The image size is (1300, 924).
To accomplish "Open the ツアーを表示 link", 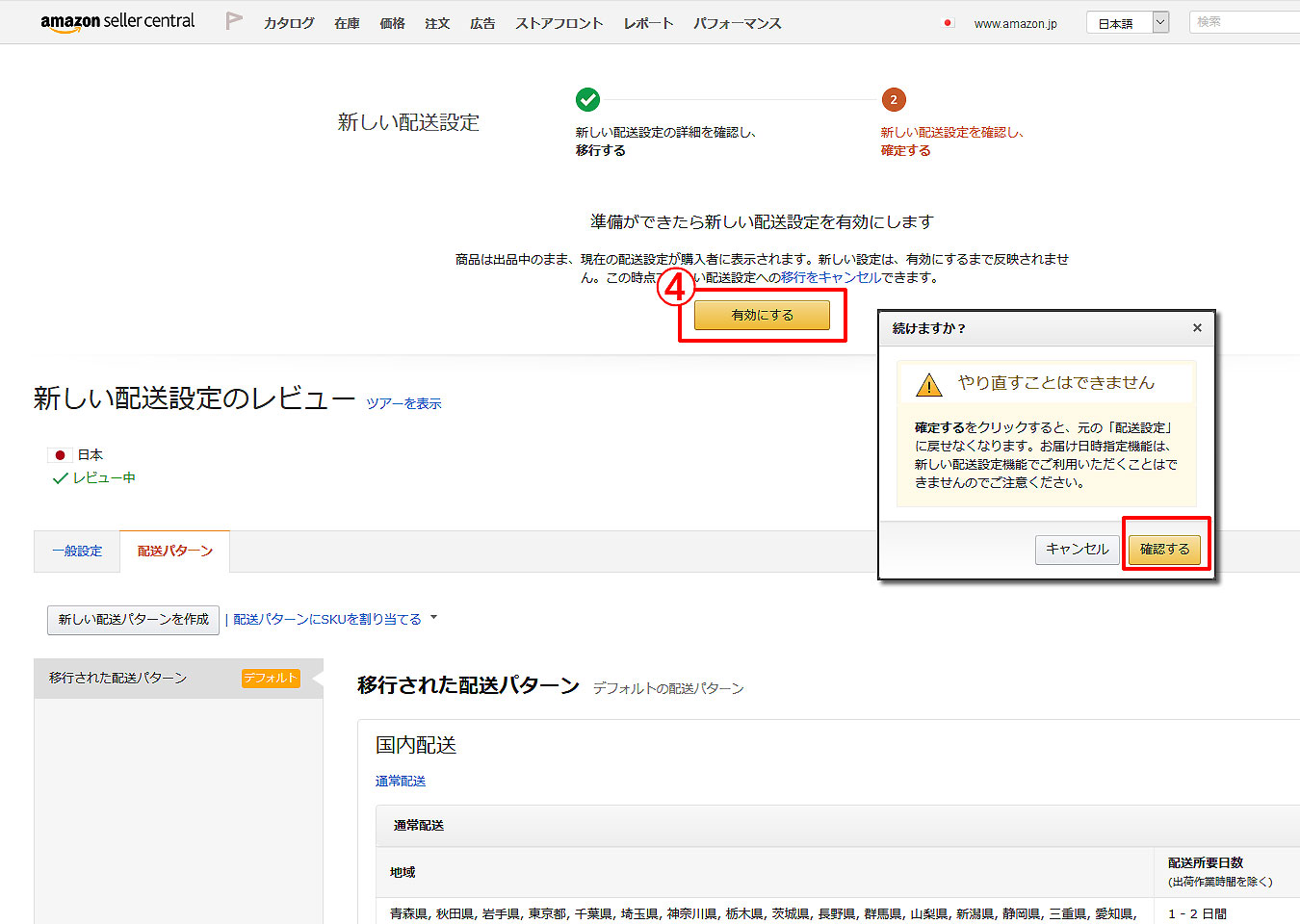I will point(403,403).
